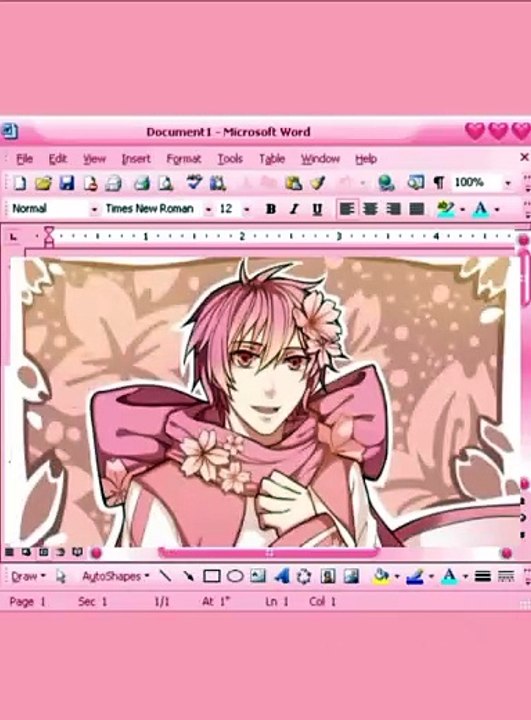
Task: Insert Diagram or Organization Chart
Action: pos(304,576)
